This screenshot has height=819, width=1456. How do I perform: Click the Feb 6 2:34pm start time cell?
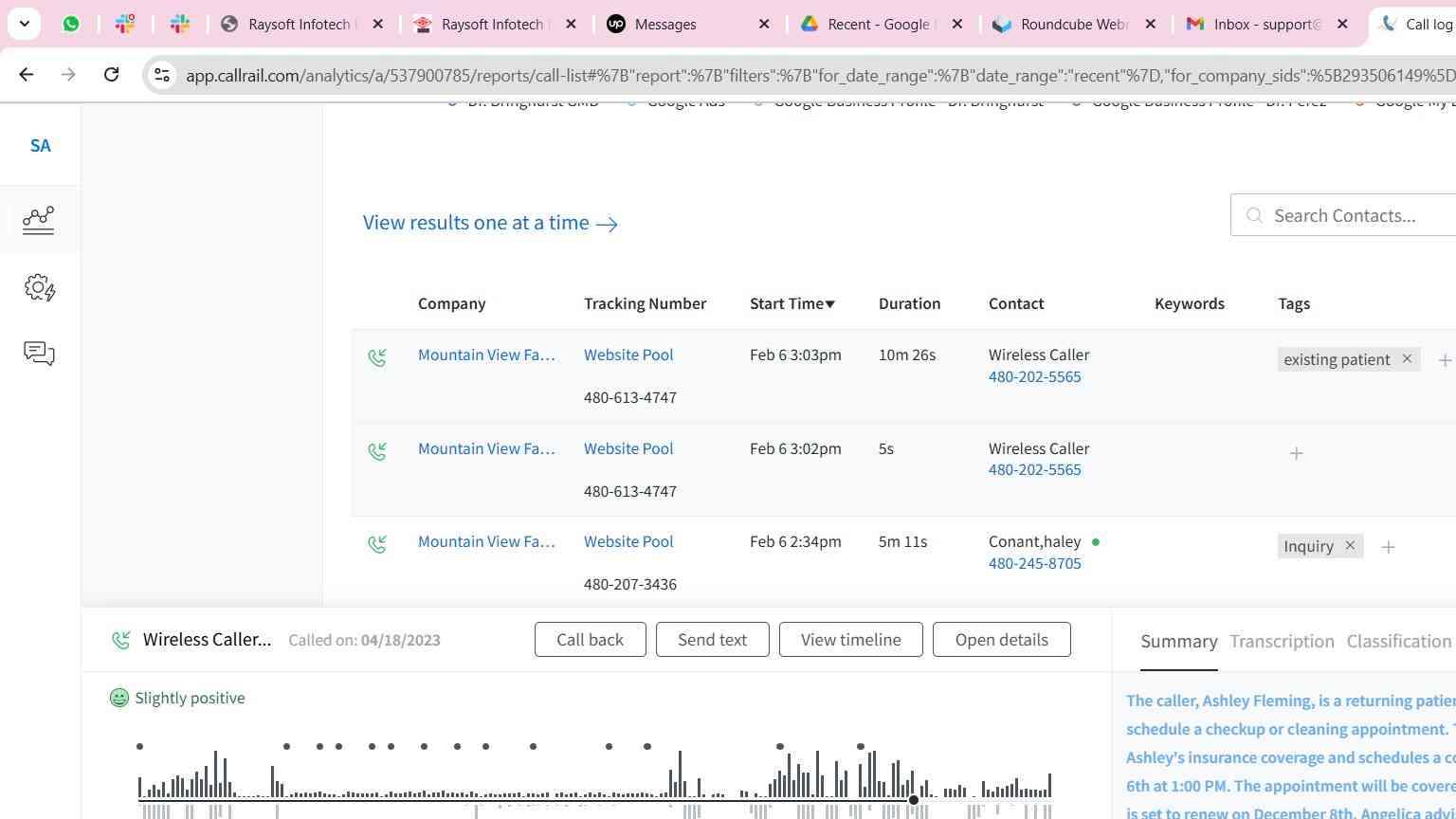795,541
